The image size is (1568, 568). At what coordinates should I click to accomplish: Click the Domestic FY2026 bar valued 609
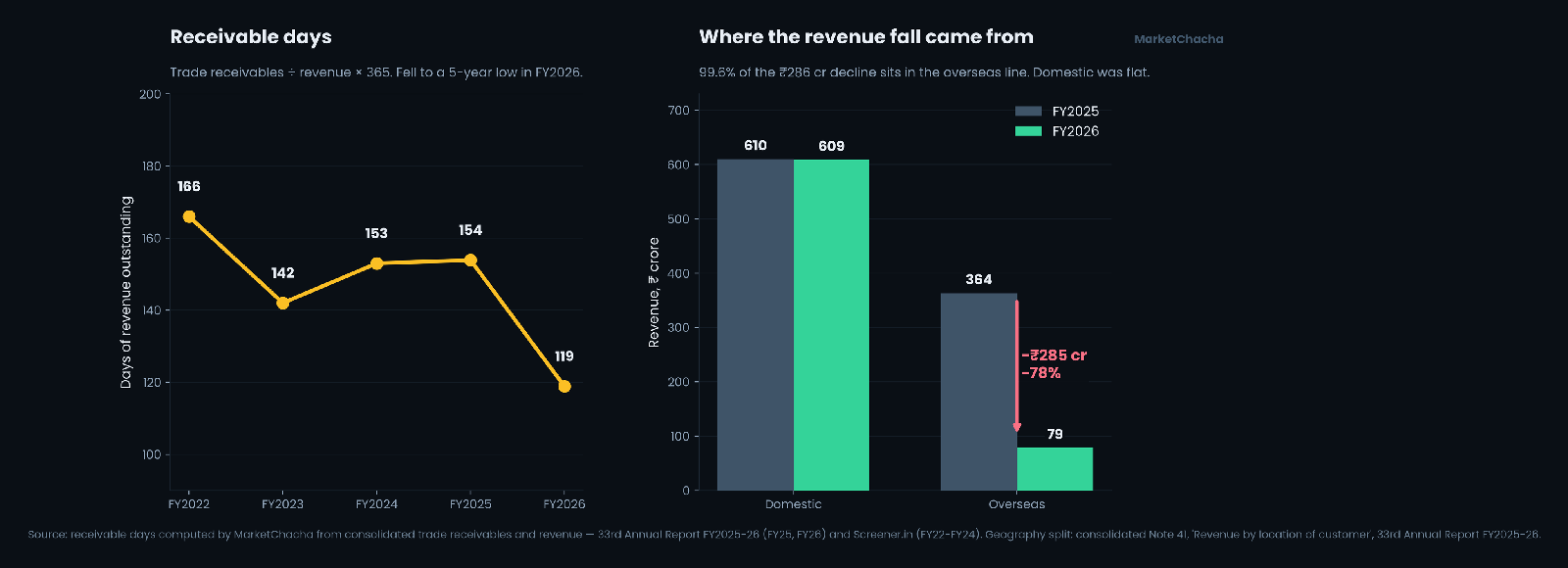pos(831,325)
